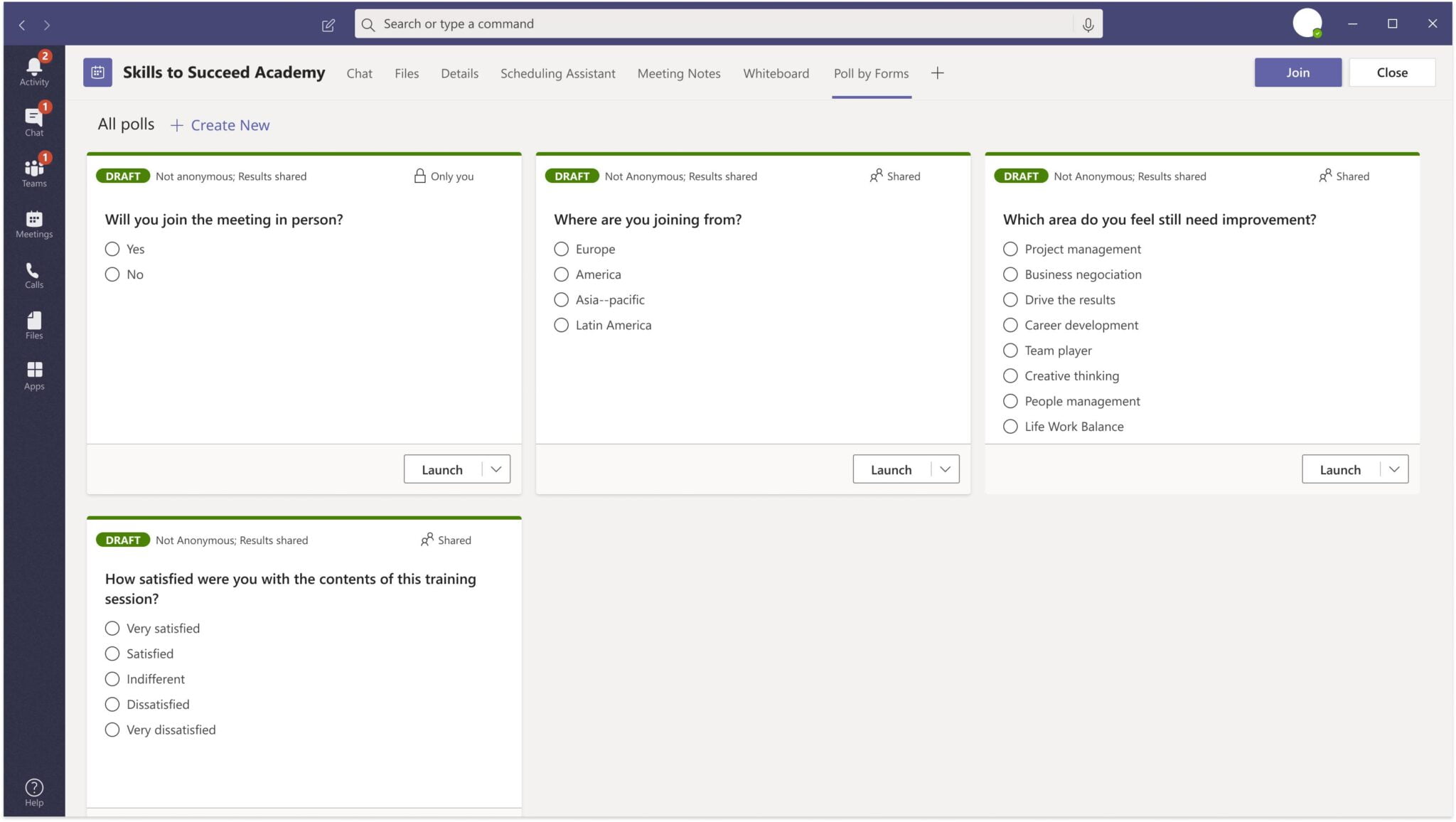Select Yes for joining the meeting in person
This screenshot has width=1456, height=822.
pos(112,249)
